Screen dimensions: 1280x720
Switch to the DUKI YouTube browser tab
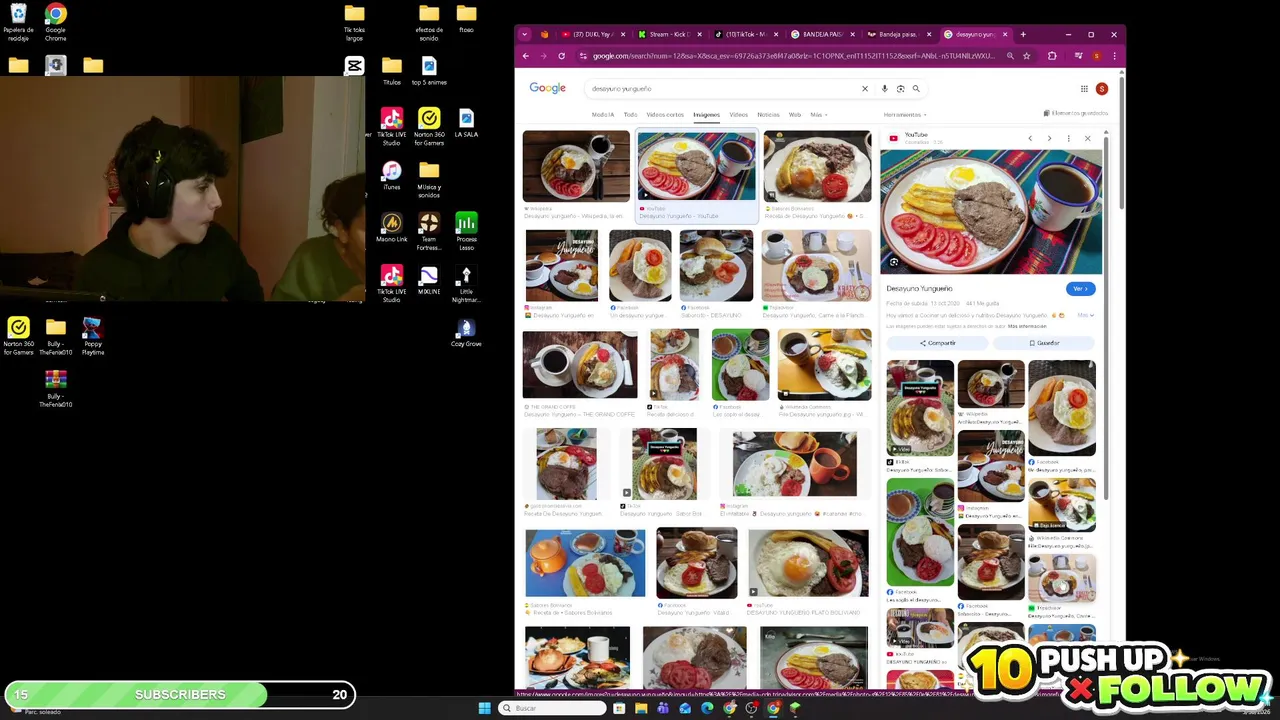pyautogui.click(x=592, y=34)
